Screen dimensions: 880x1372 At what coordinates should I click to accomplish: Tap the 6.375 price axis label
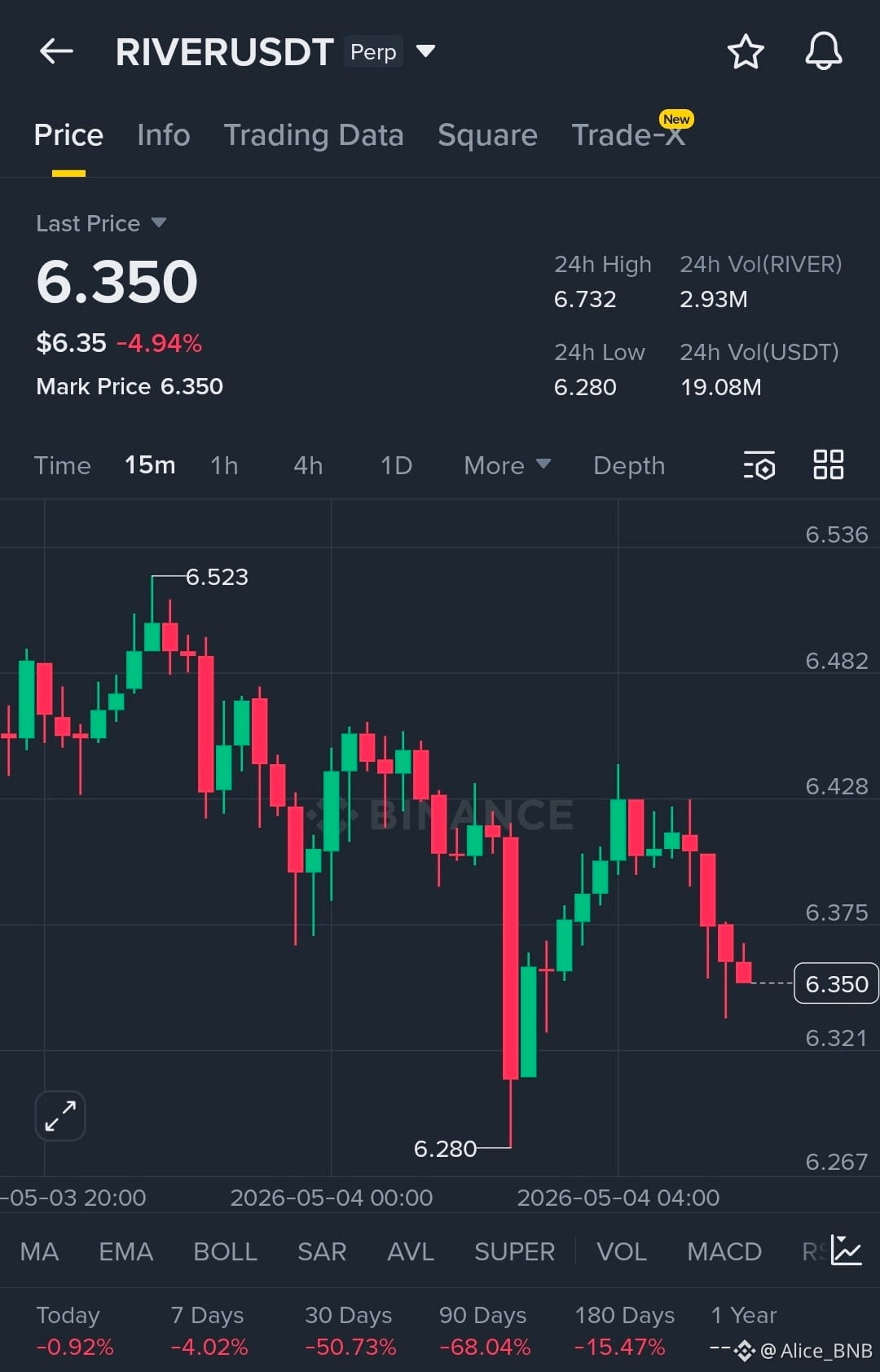pos(837,912)
